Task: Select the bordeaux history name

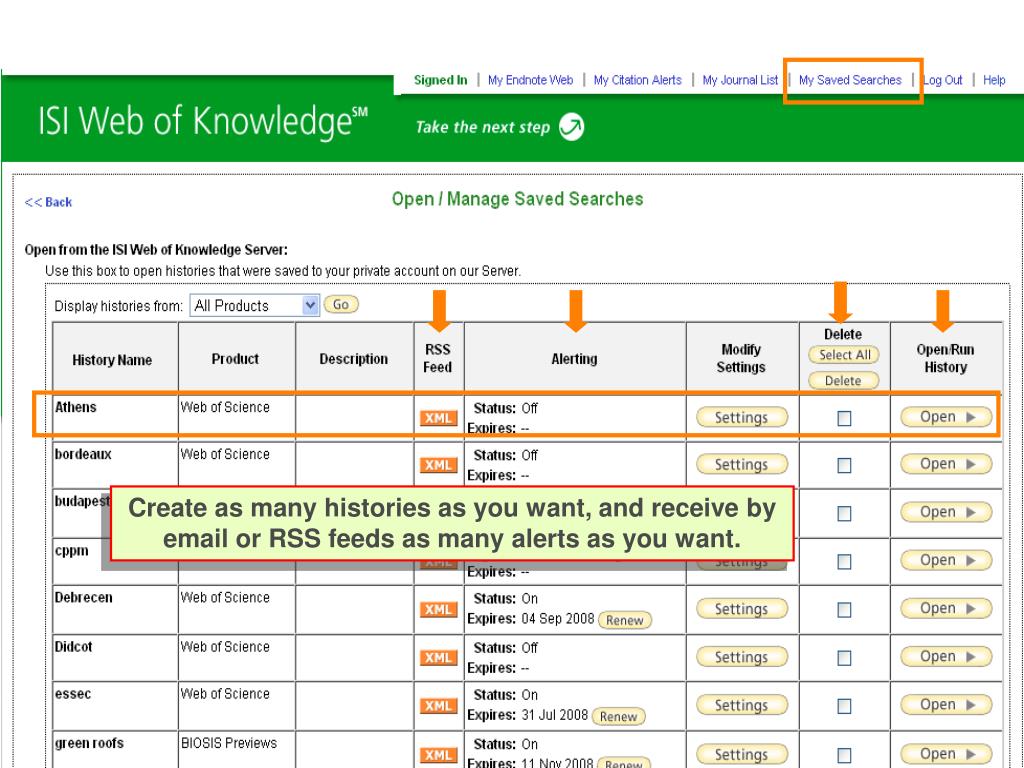Action: pos(83,455)
